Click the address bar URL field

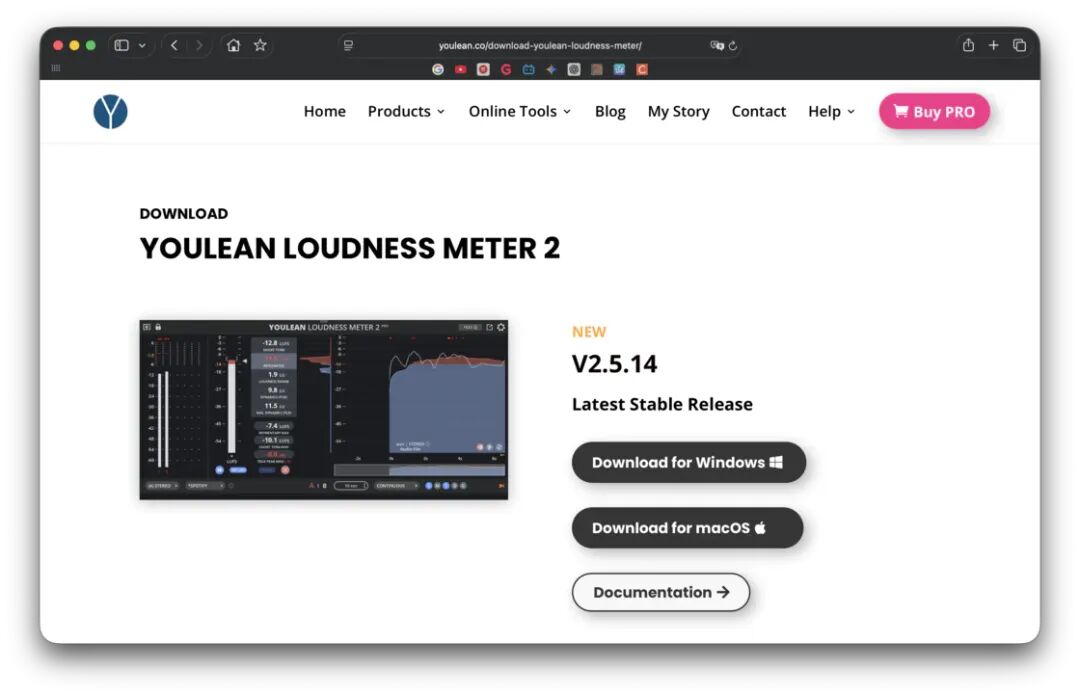pyautogui.click(x=541, y=45)
